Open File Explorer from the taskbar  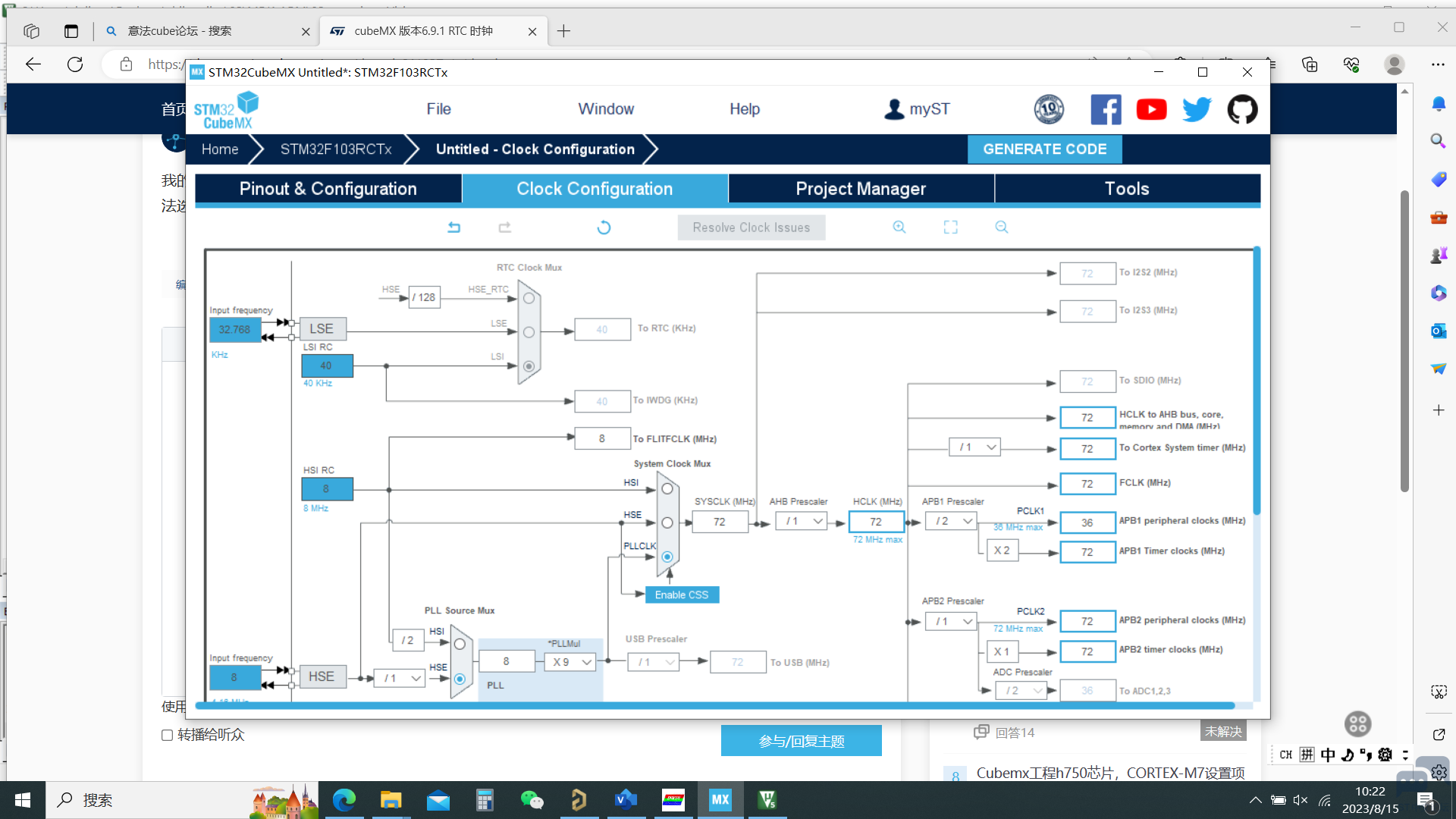click(391, 800)
